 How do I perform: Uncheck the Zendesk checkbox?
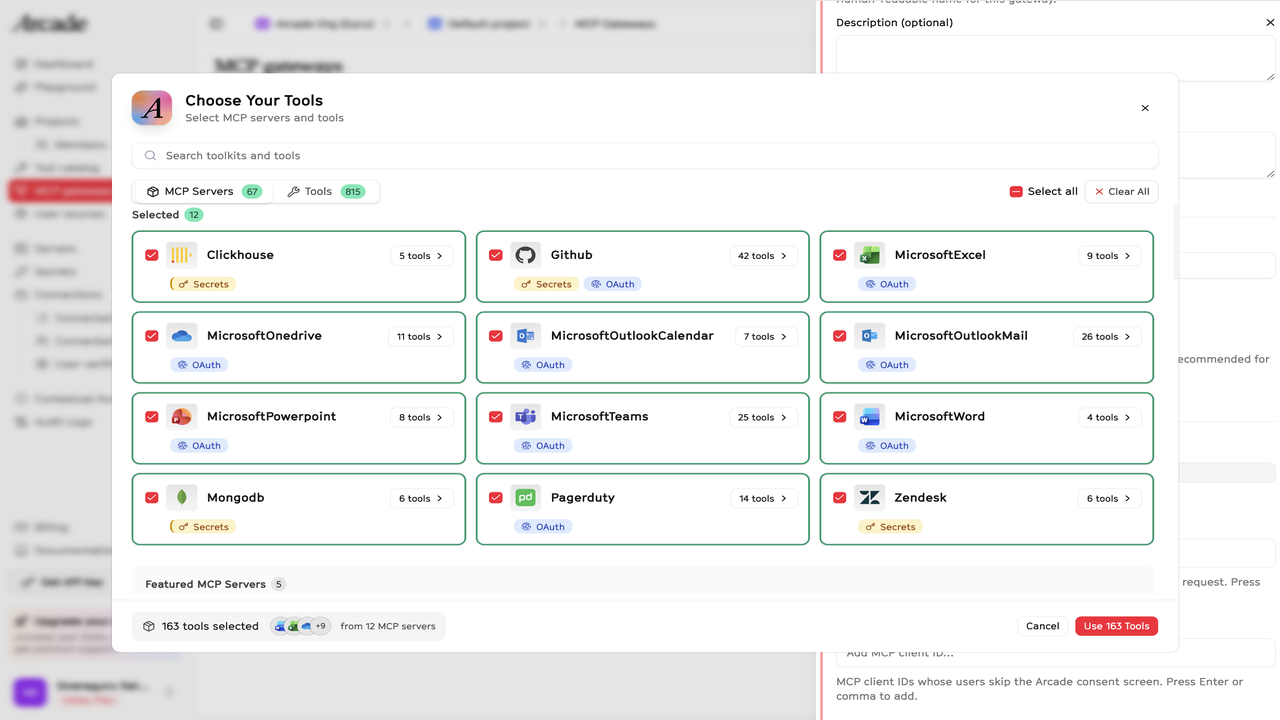[x=840, y=498]
